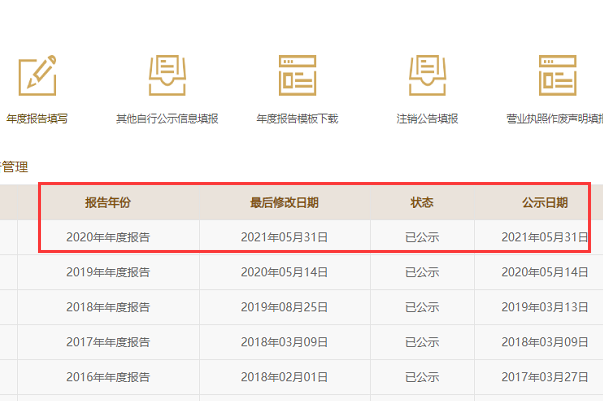Open the 2019年年度报告 row
The height and width of the screenshot is (401, 603).
pos(108,272)
